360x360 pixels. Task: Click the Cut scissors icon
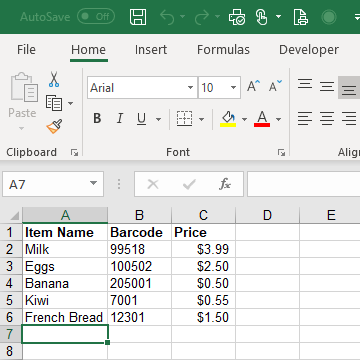point(54,79)
